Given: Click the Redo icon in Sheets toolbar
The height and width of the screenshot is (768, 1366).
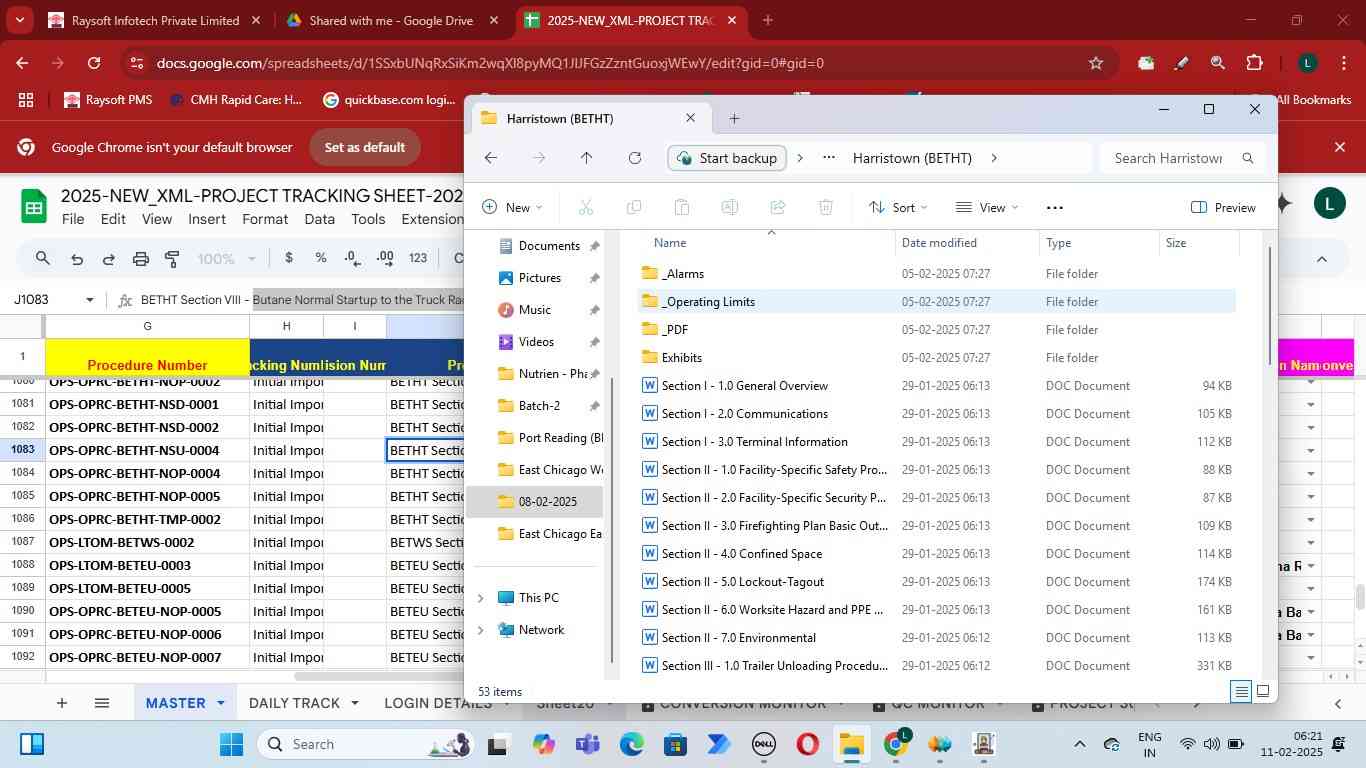Looking at the screenshot, I should point(108,259).
